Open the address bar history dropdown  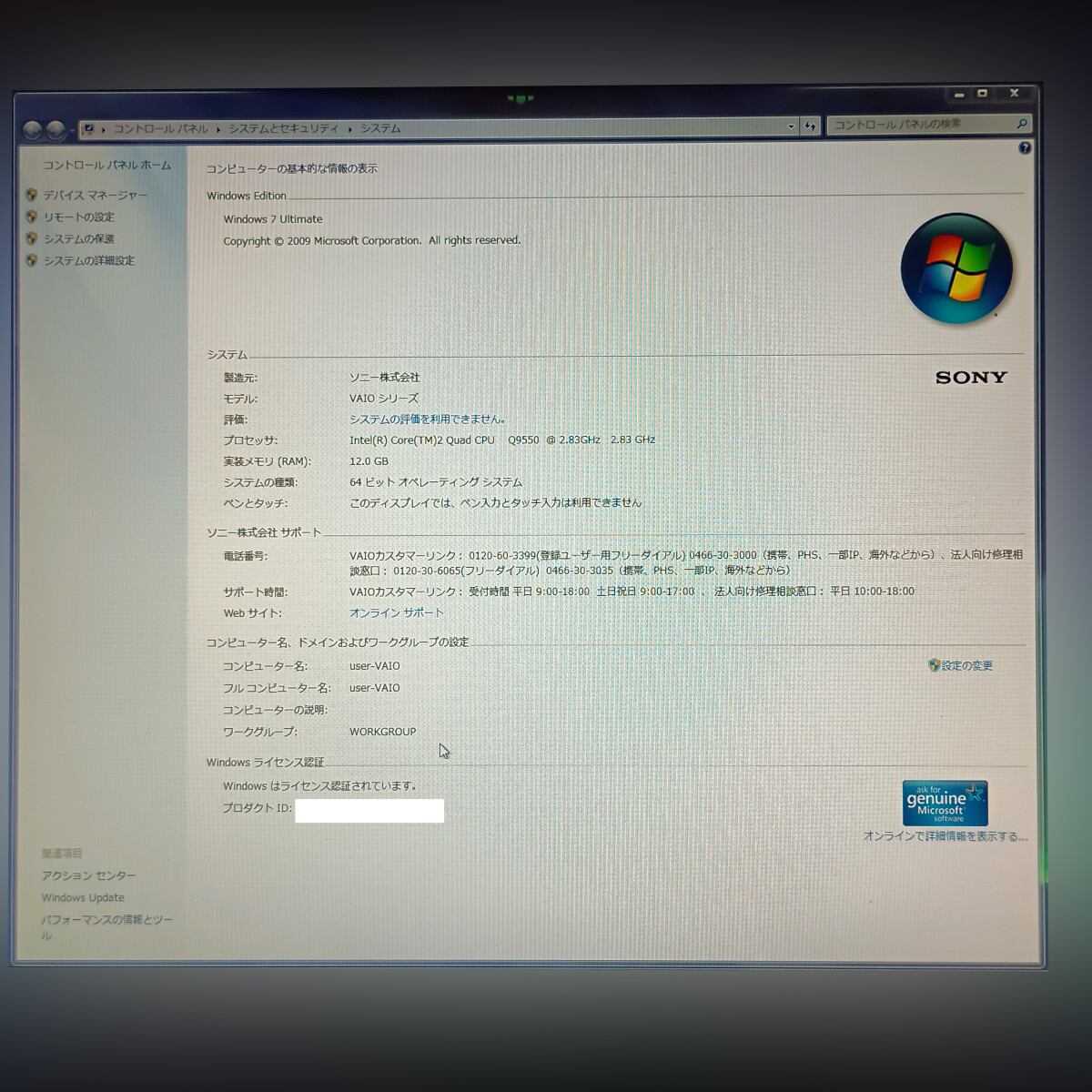coord(791,126)
